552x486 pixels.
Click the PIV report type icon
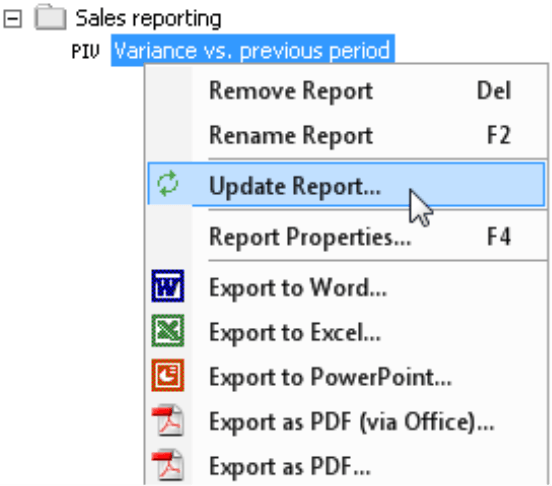[x=86, y=51]
